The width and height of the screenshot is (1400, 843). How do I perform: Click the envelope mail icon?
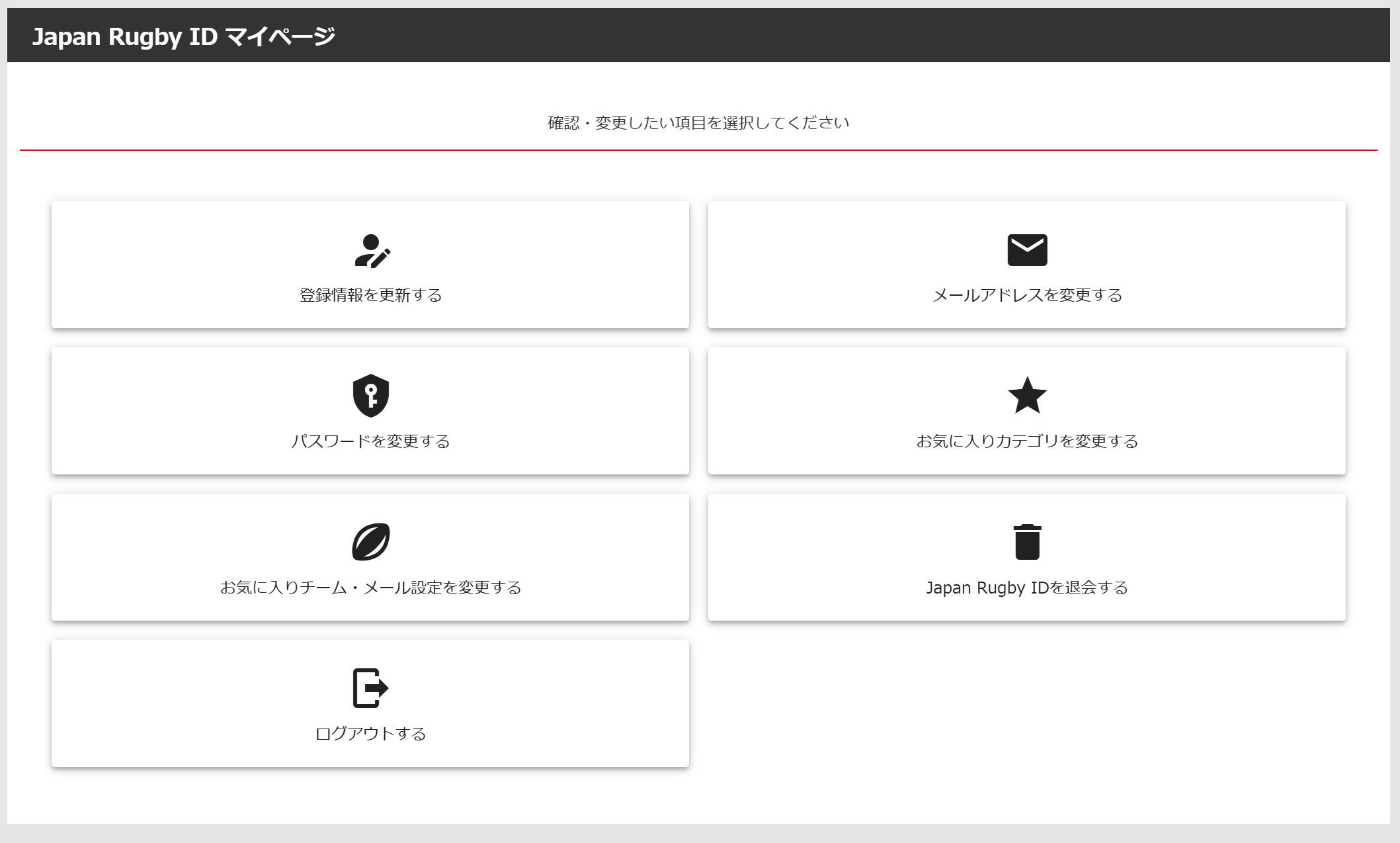pyautogui.click(x=1027, y=250)
